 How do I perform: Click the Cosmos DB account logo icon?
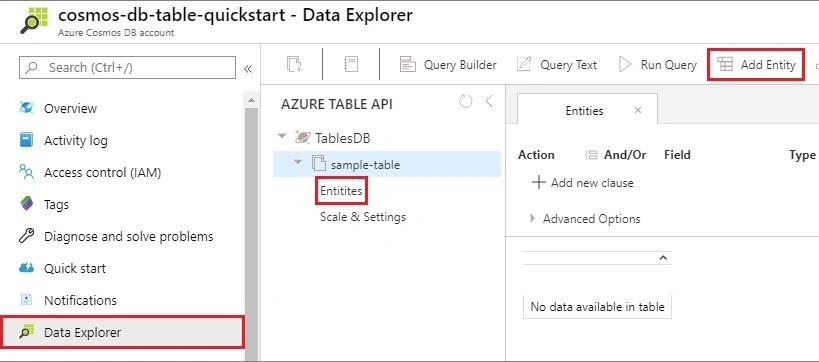[x=34, y=21]
